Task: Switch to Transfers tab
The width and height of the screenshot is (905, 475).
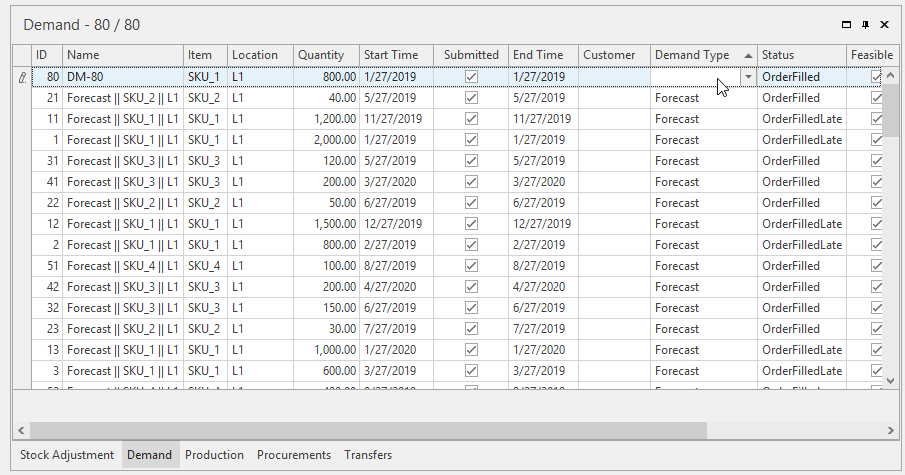Action: tap(368, 455)
